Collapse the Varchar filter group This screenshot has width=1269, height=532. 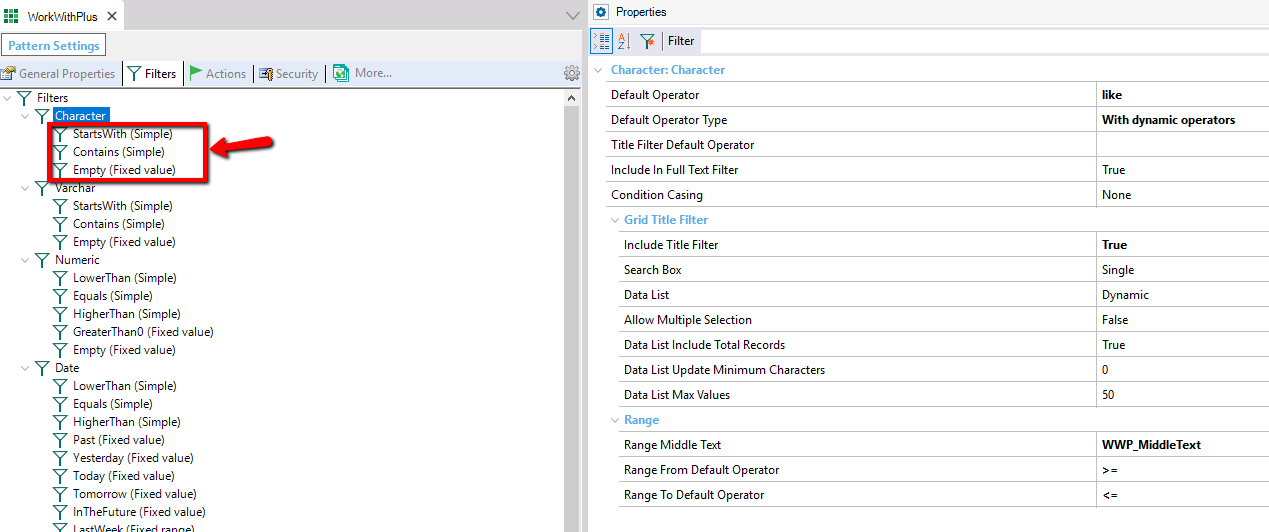(25, 188)
